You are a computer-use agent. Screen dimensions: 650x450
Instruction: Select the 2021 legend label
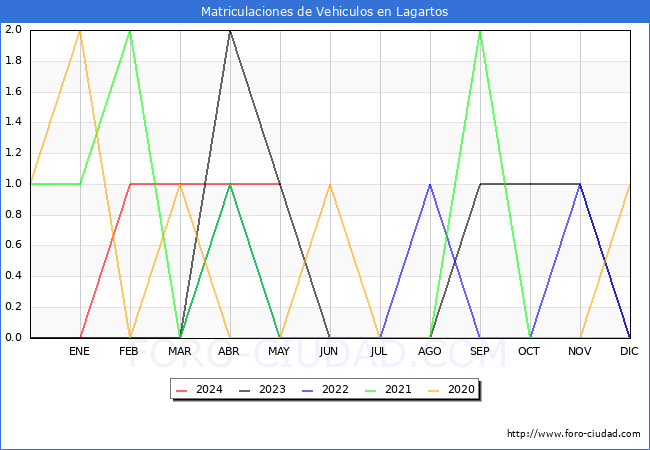398,390
